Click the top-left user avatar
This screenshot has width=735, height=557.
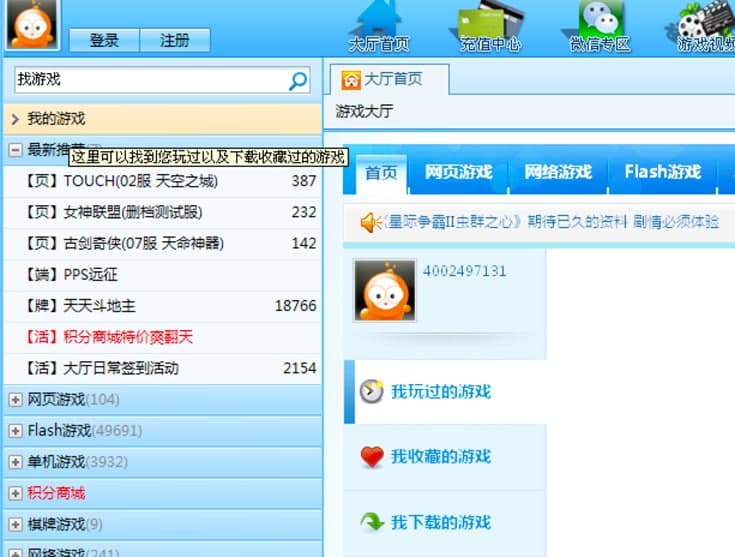point(32,23)
